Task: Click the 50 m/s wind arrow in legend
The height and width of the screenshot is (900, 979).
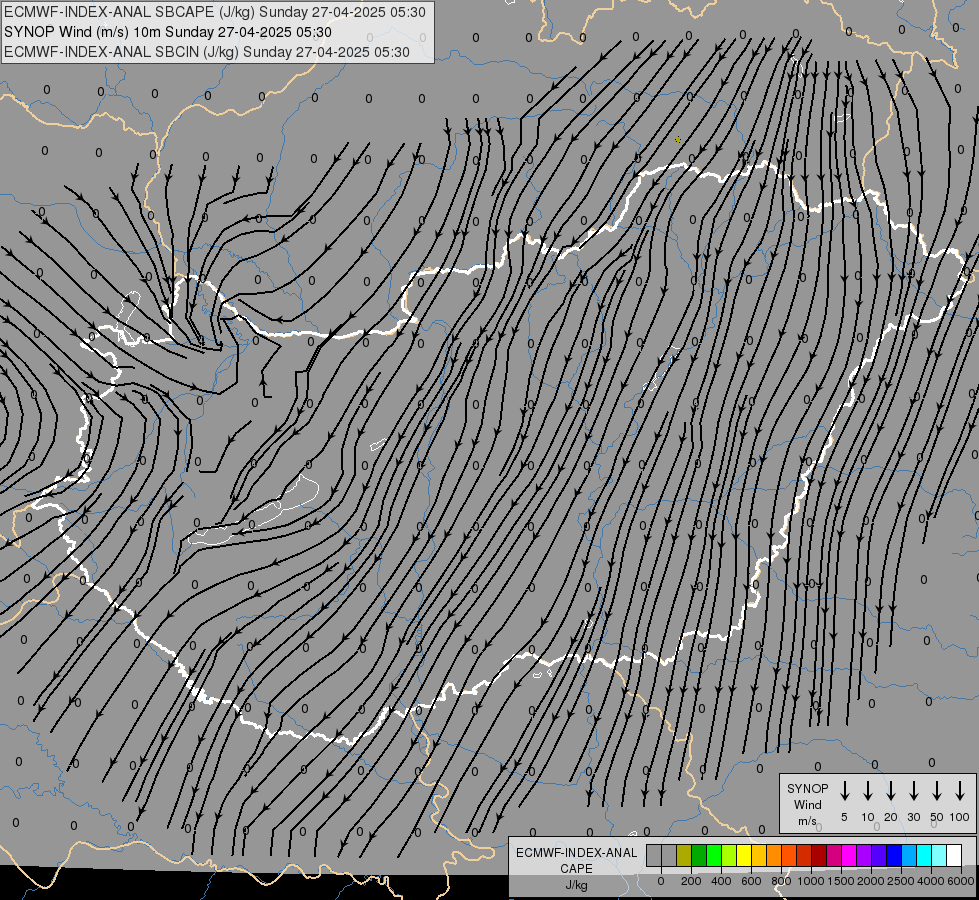Action: 937,790
